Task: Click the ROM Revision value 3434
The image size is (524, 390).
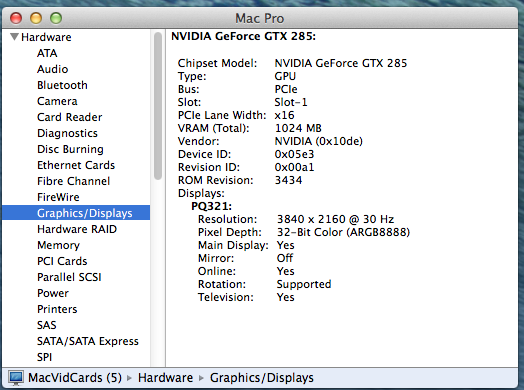Action: (x=288, y=180)
